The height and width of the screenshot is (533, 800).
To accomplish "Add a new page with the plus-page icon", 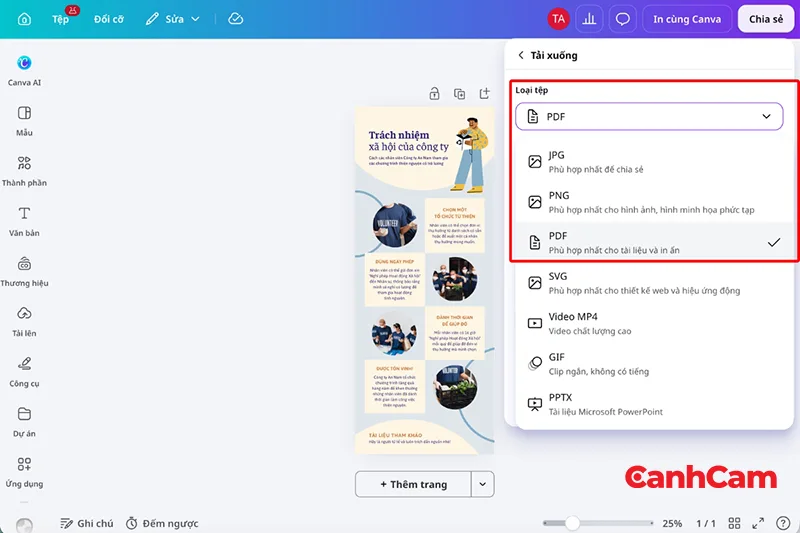I will pyautogui.click(x=484, y=93).
